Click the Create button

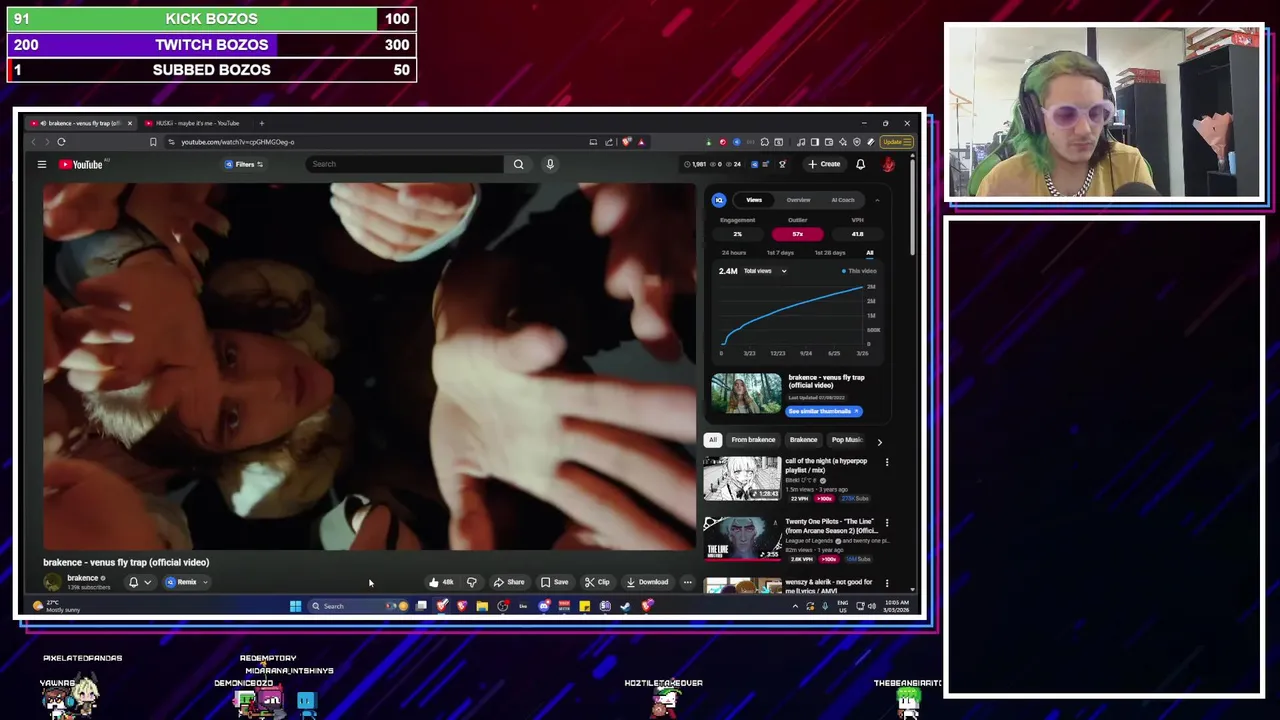pyautogui.click(x=825, y=164)
